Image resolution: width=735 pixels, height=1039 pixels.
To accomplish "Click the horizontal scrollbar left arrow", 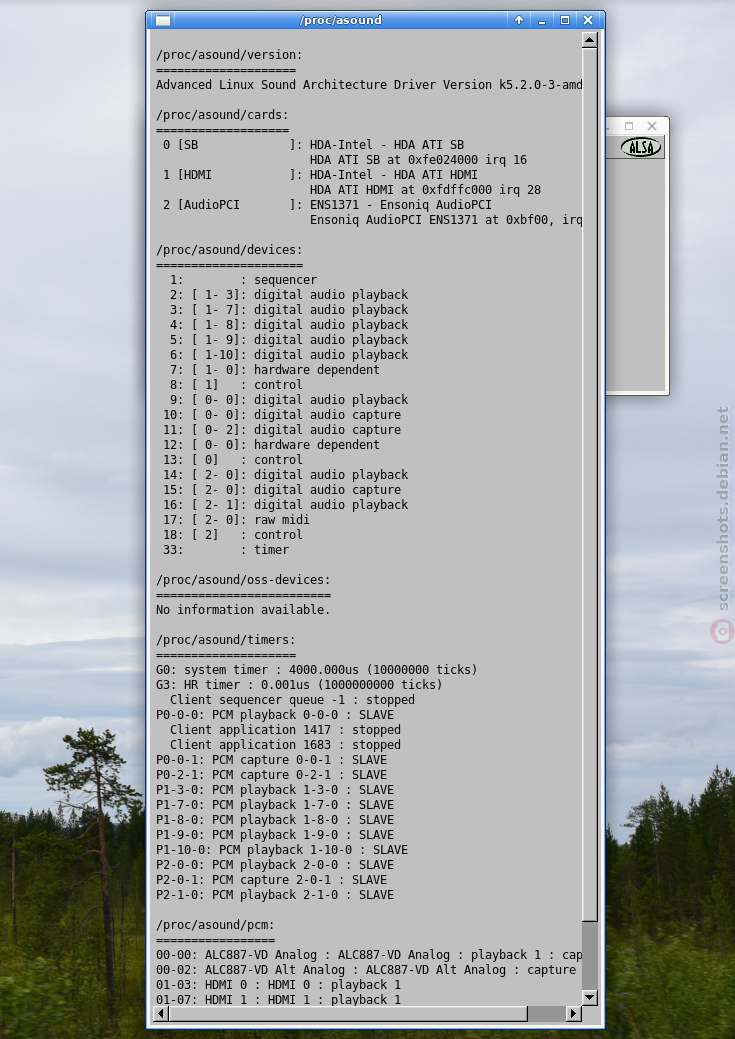I will [161, 1013].
